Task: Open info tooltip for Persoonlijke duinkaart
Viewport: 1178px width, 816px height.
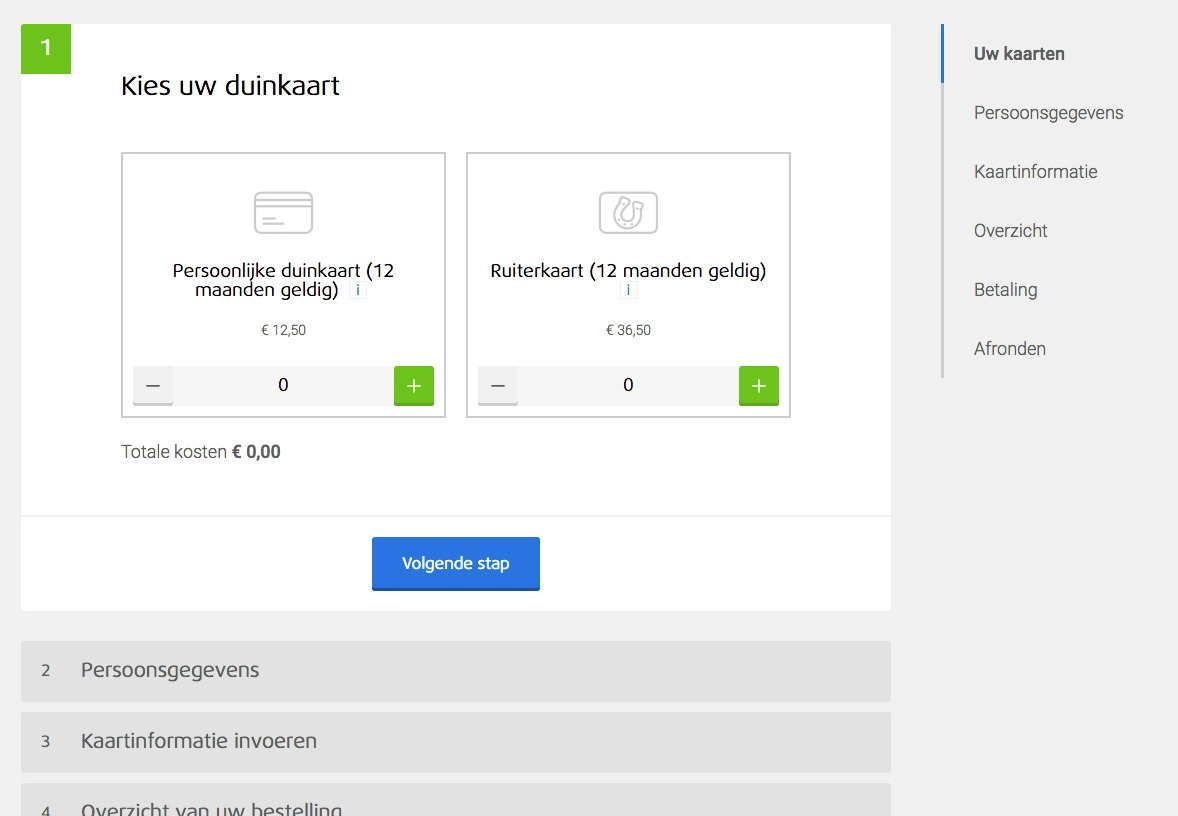Action: tap(357, 291)
